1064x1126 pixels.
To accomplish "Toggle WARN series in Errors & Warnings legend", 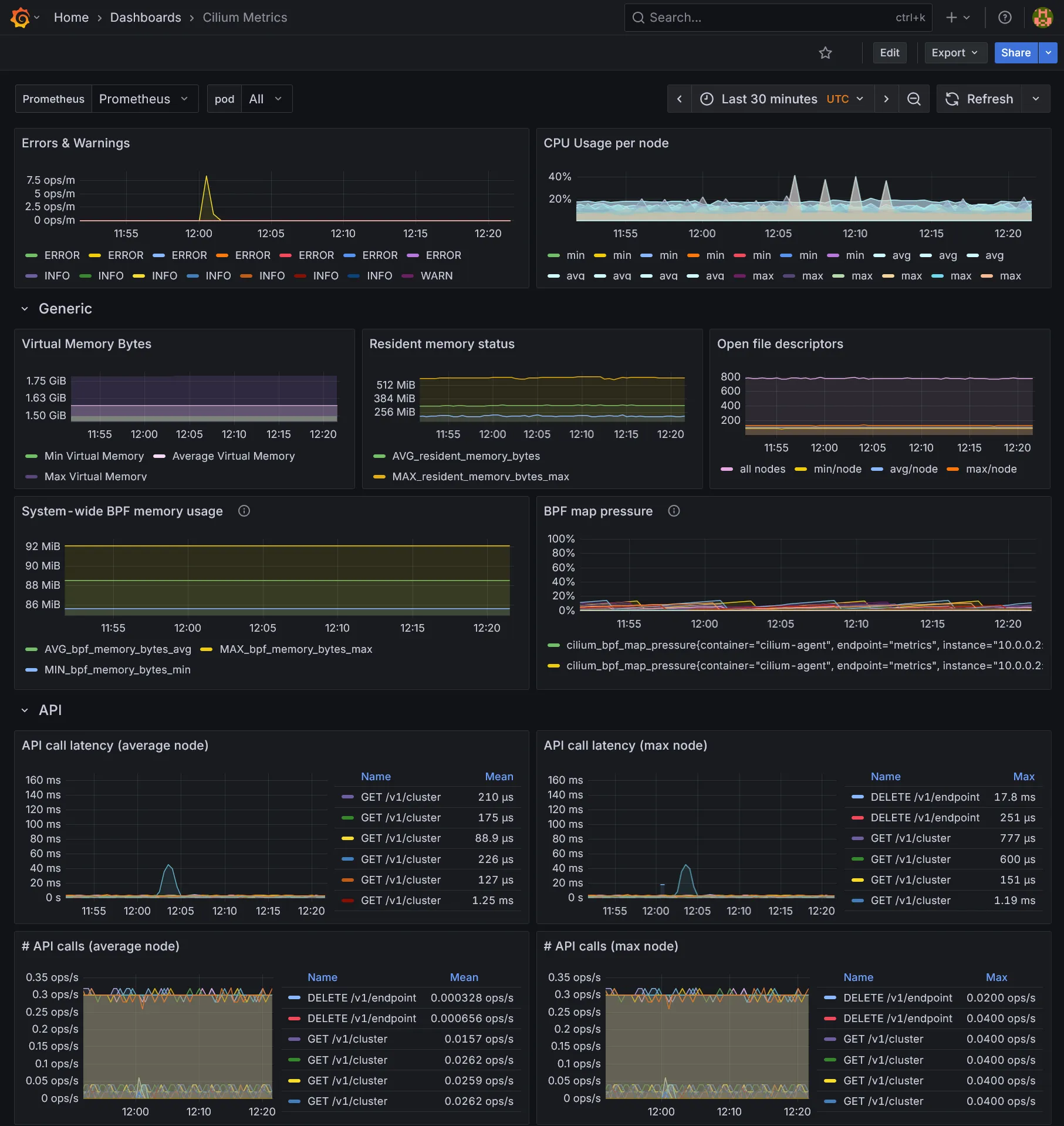I will click(x=436, y=276).
